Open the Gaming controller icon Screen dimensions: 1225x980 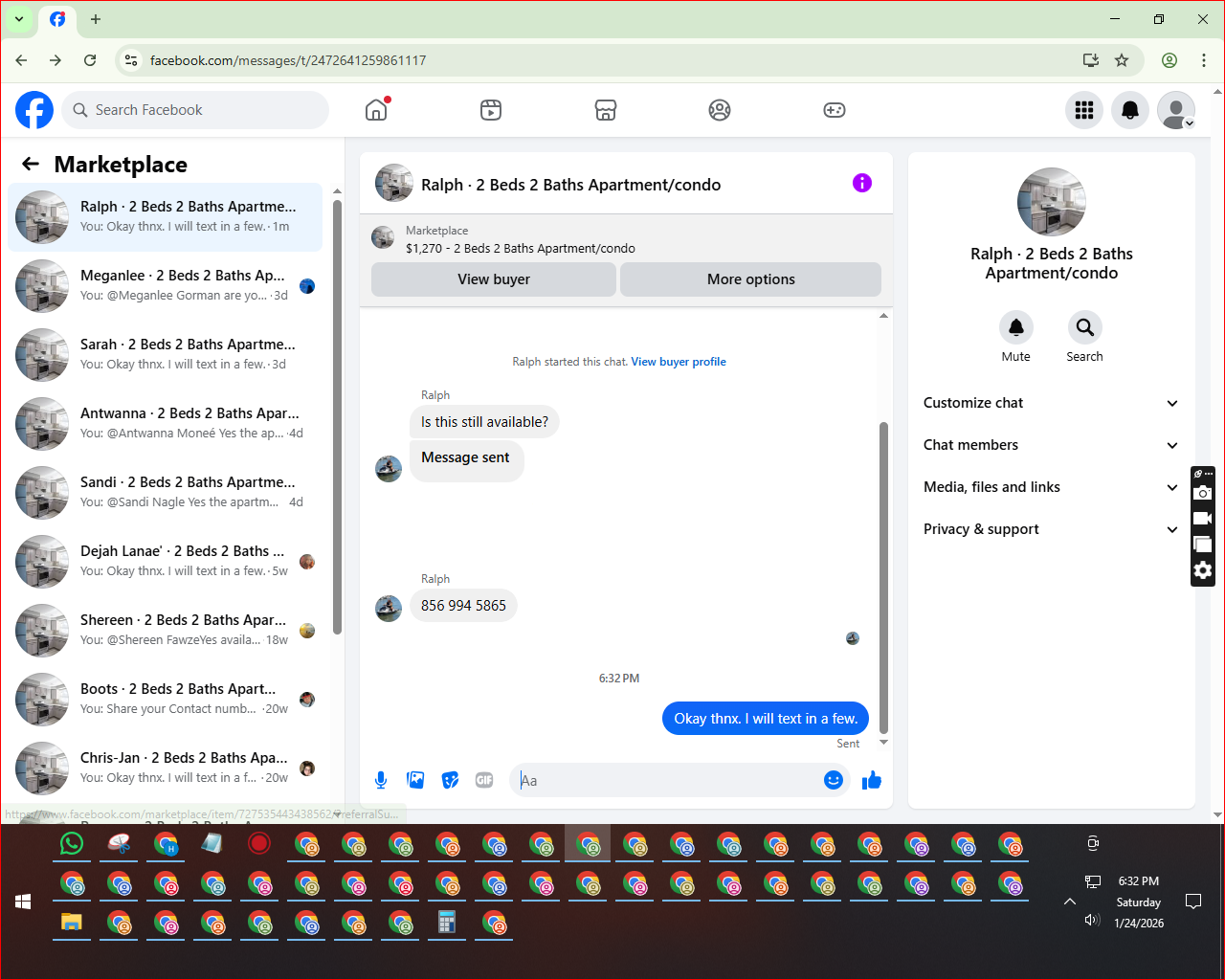(x=835, y=110)
